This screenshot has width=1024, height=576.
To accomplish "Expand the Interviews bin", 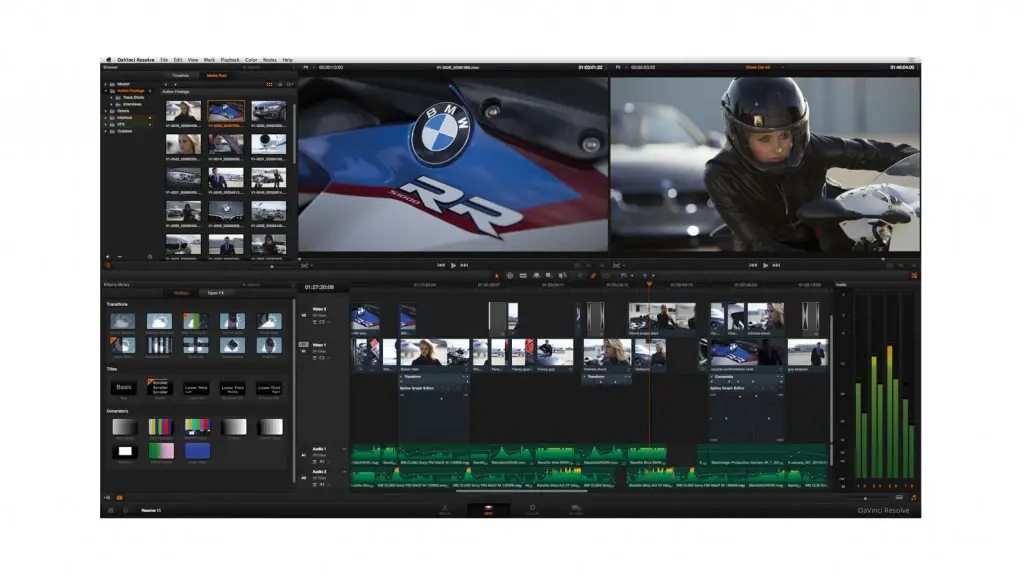I will [112, 104].
